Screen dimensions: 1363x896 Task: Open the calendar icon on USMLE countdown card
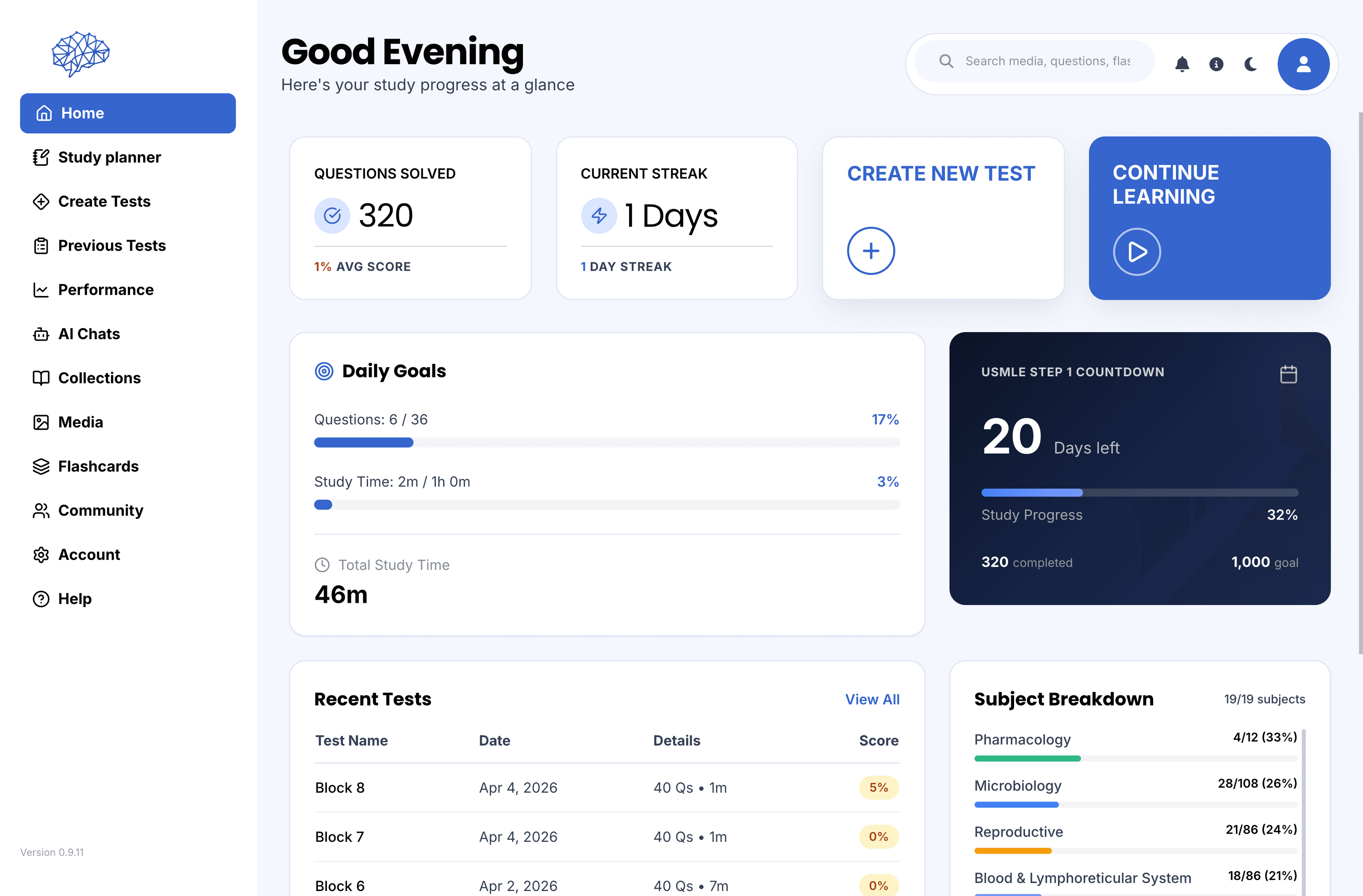[x=1288, y=374]
